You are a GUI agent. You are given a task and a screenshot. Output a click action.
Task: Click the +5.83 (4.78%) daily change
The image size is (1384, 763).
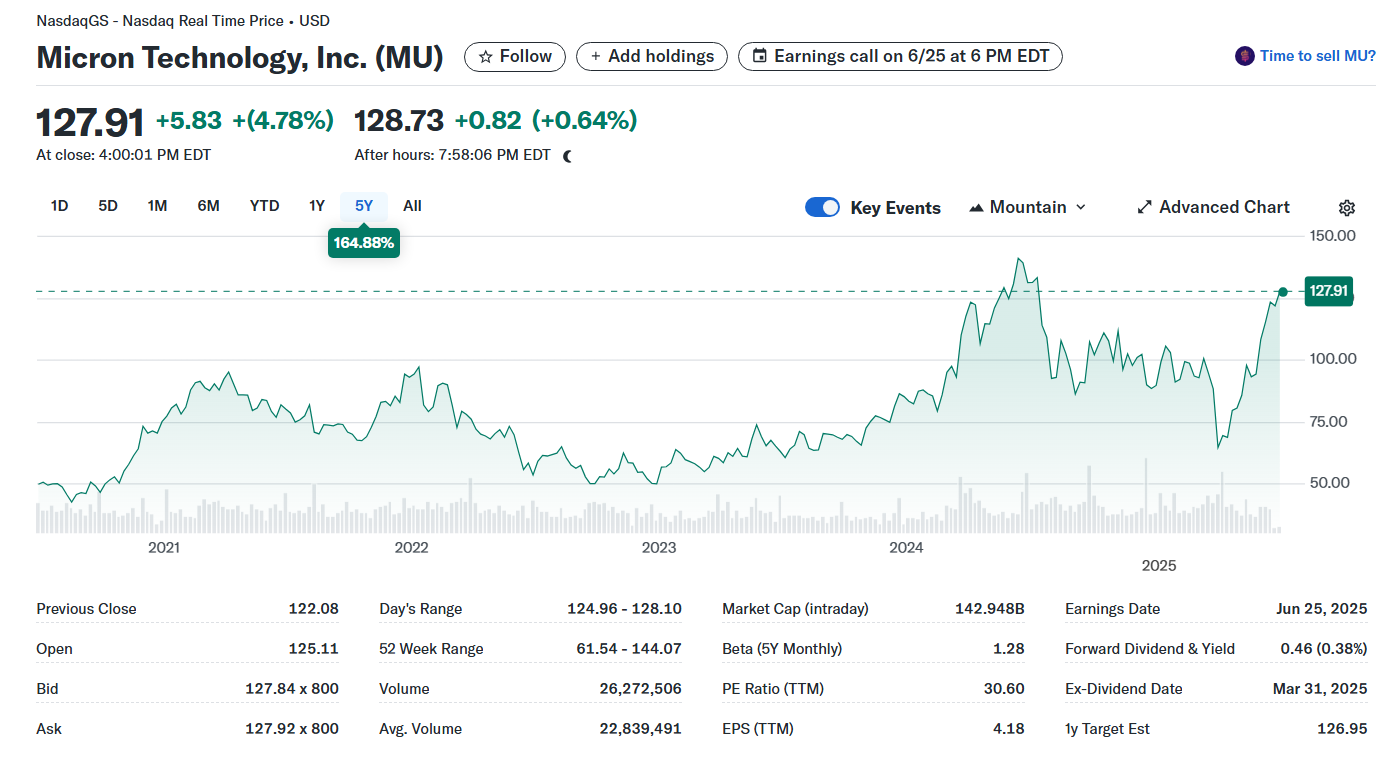click(245, 121)
